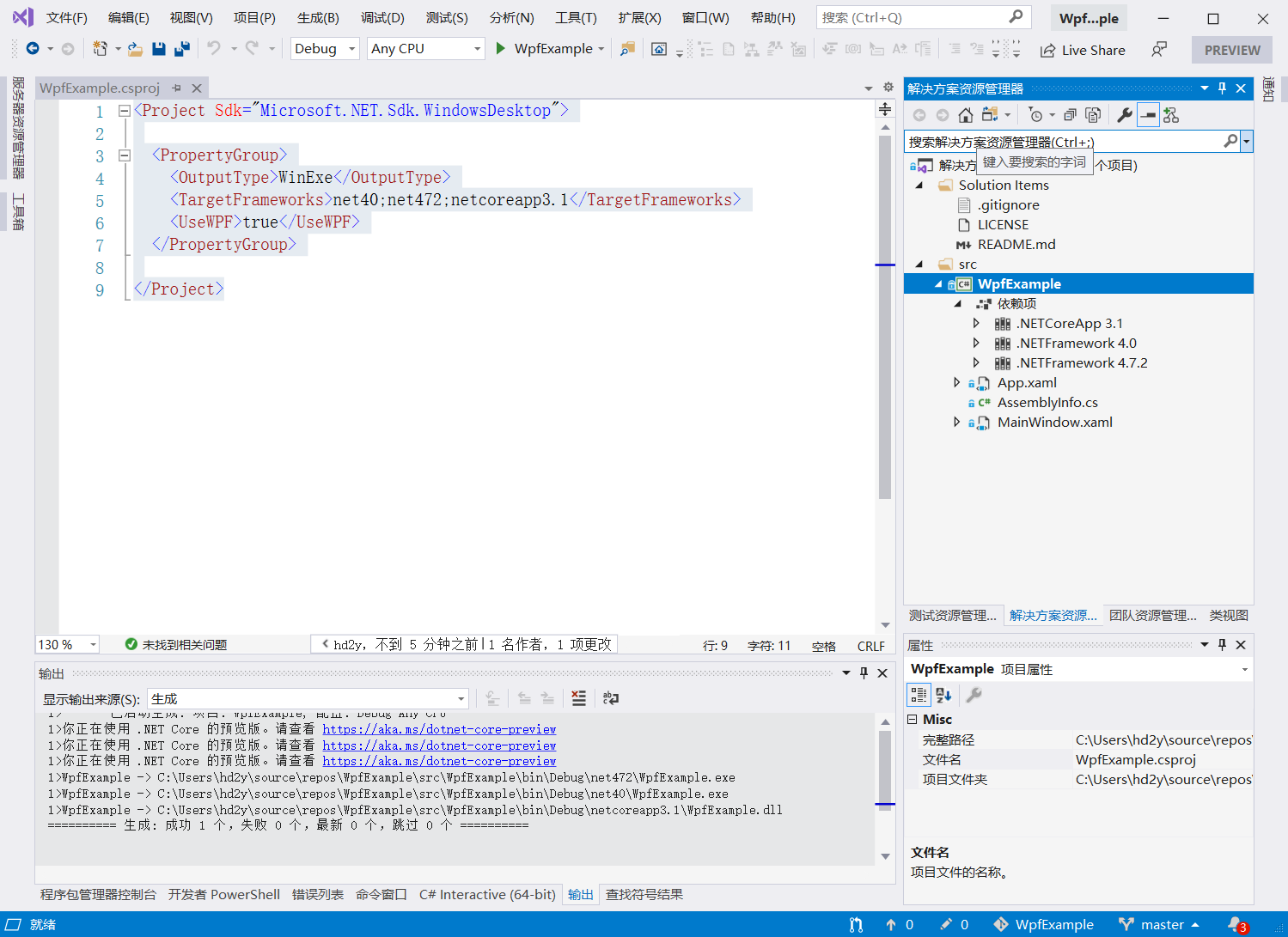
Task: Switch to the 团队资源管理... tab
Action: tap(1152, 615)
